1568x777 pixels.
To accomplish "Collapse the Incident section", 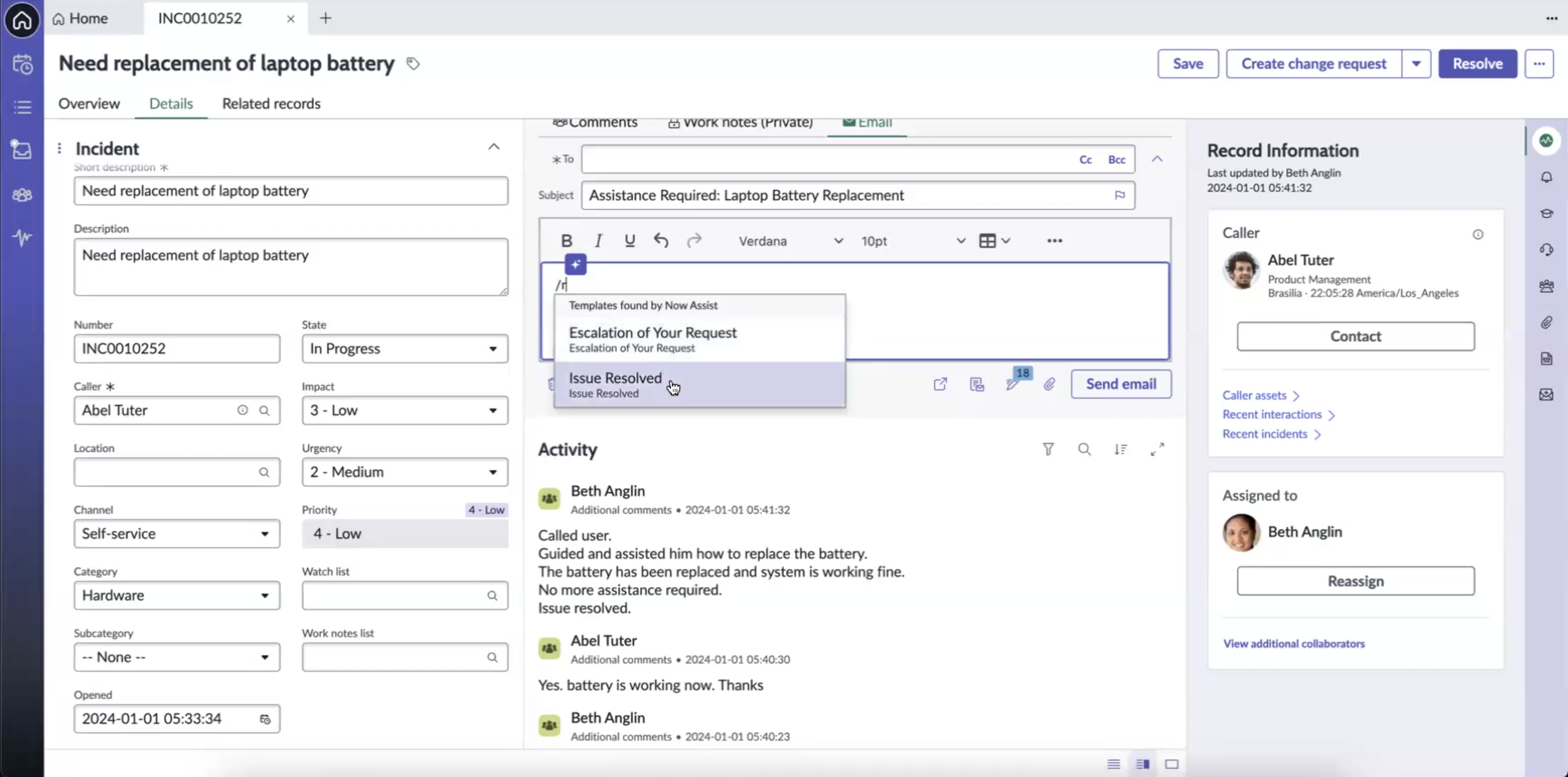I will pyautogui.click(x=494, y=147).
